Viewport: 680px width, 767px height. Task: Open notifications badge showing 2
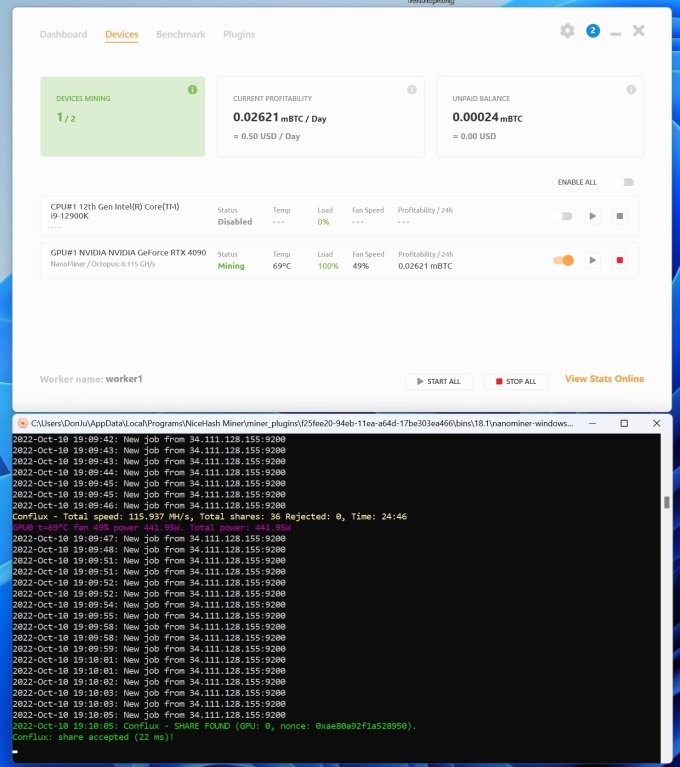click(x=593, y=31)
